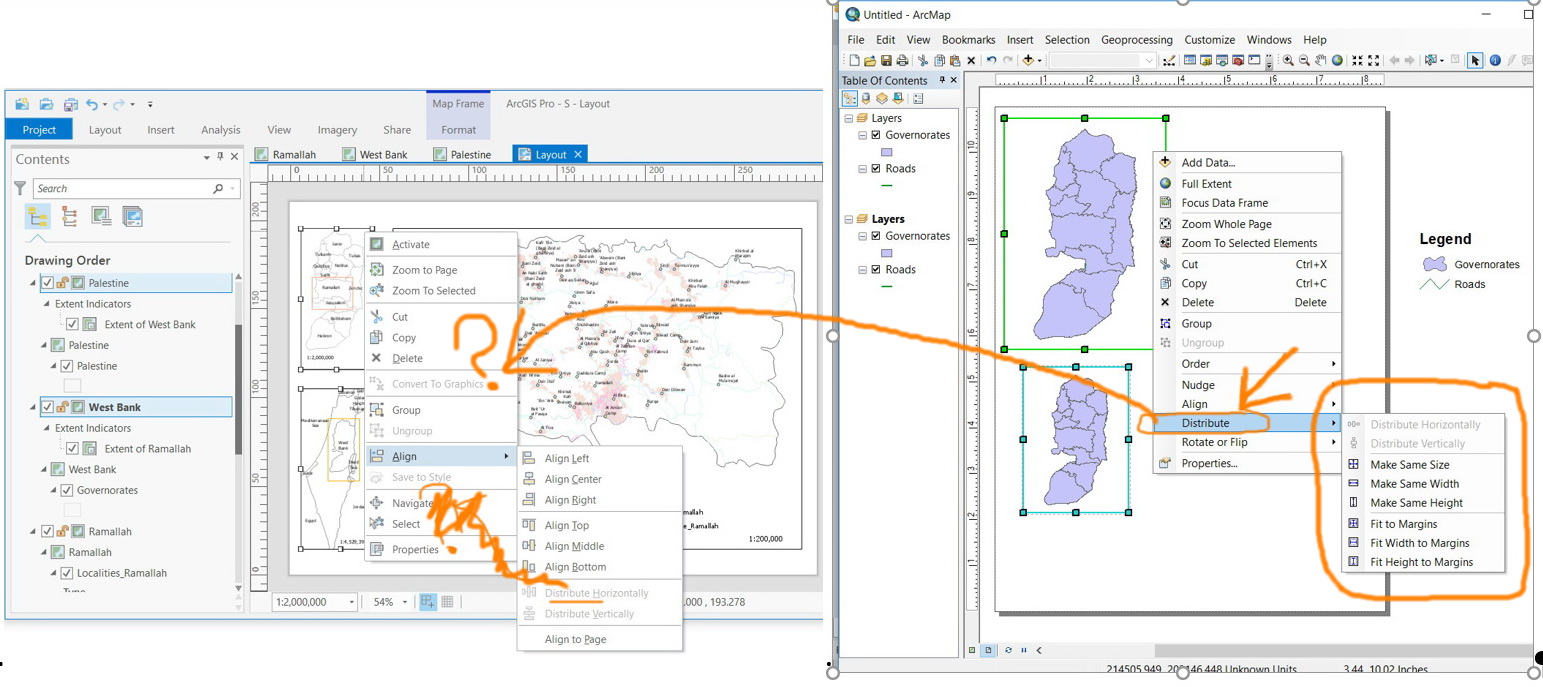Open ArcMap map scale combo box
Screen dimensions: 1543x687
click(x=1102, y=61)
